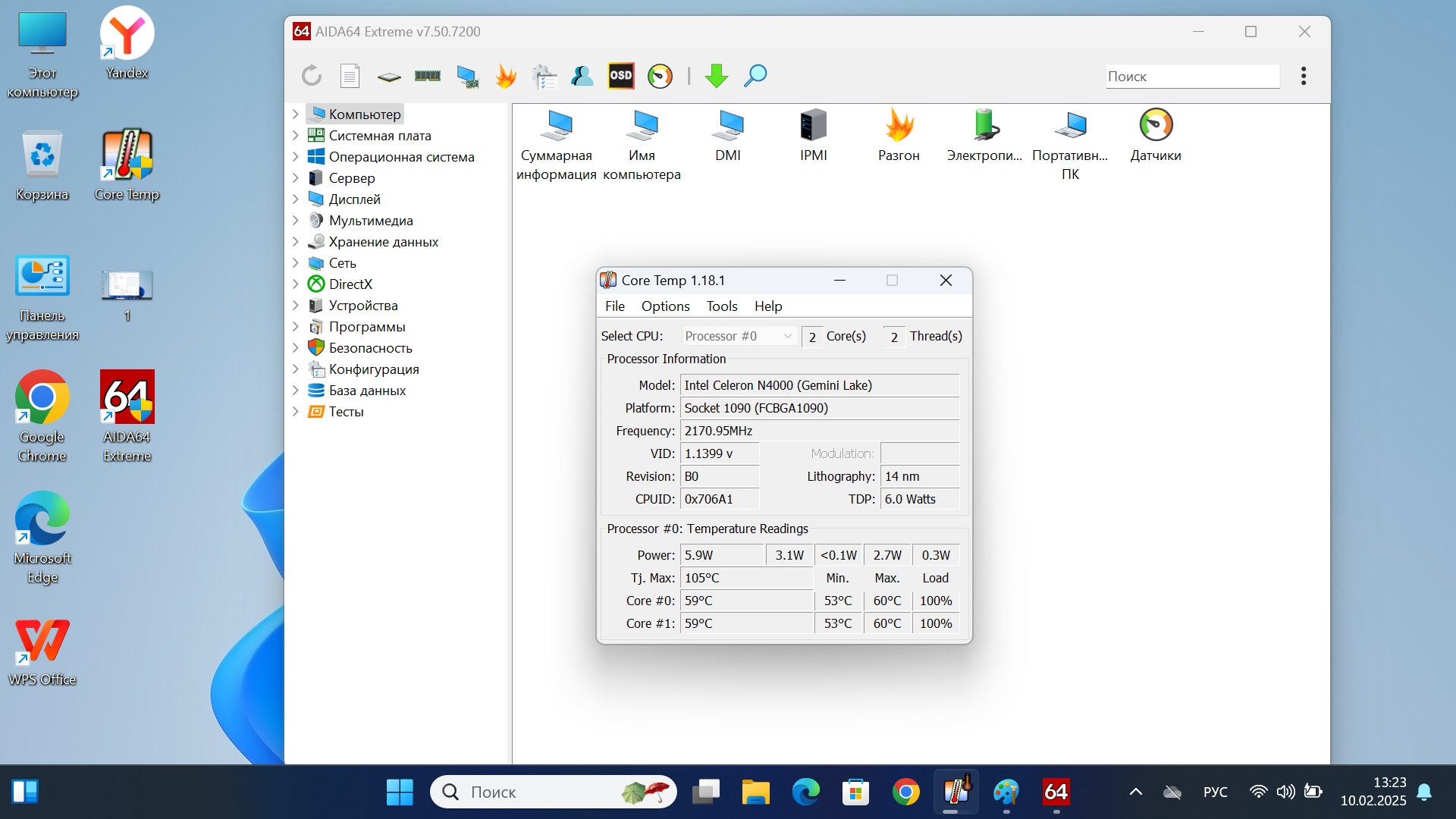The height and width of the screenshot is (819, 1456).
Task: Click the user figure toolbar icon
Action: point(582,76)
